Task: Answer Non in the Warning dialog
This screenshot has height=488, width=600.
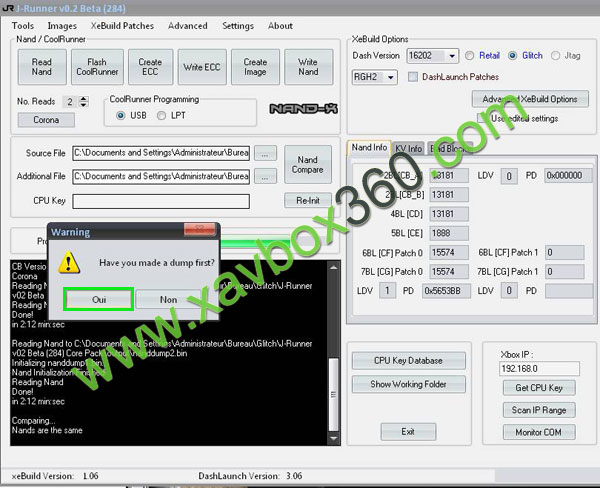Action: (168, 299)
